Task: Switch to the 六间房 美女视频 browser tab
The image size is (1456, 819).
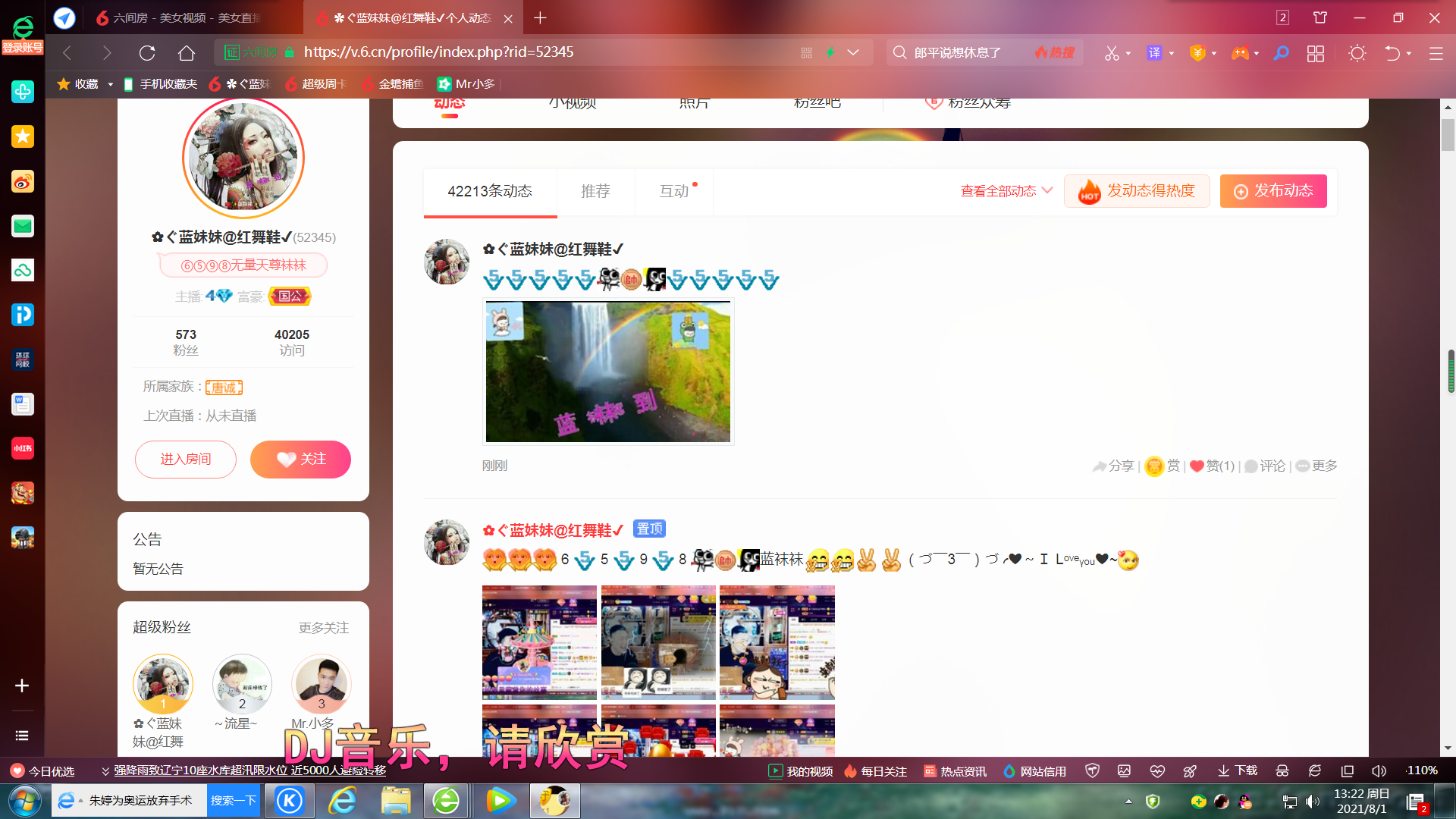Action: 179,17
